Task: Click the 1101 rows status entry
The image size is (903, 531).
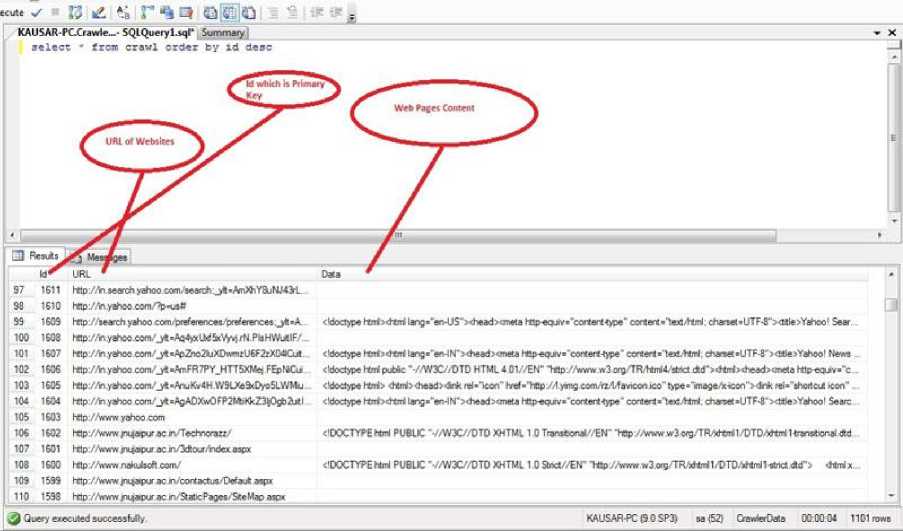Action: click(870, 518)
